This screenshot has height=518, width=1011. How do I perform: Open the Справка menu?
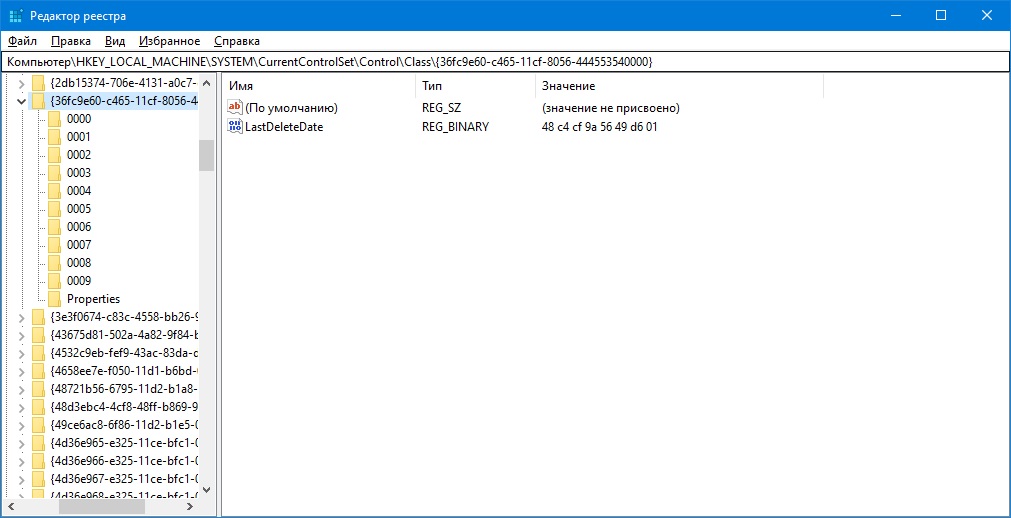236,41
